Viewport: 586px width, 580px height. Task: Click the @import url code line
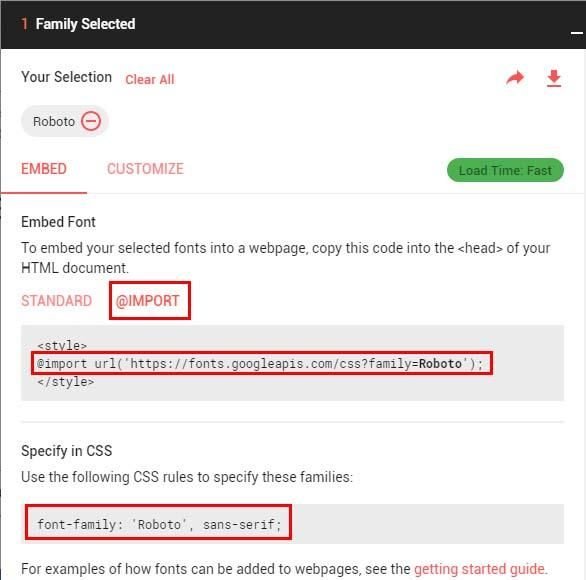[262, 363]
